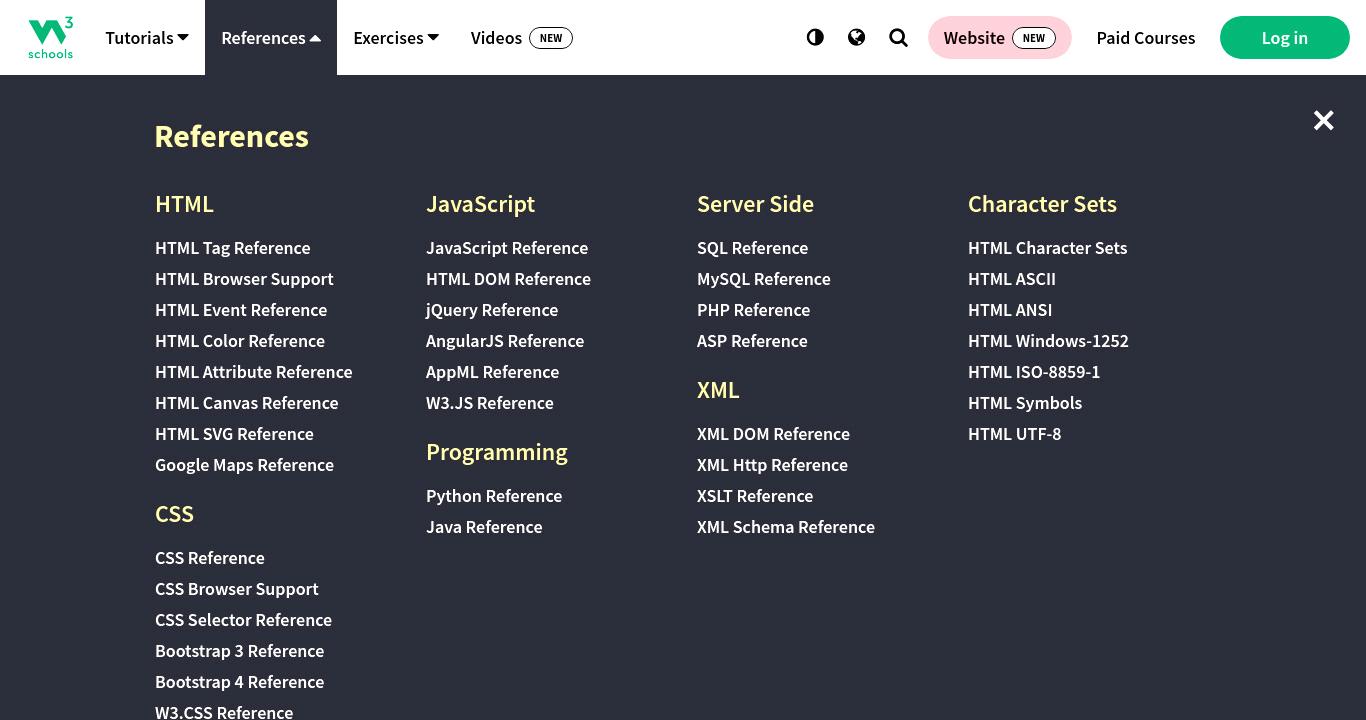Click the Server Side heading
Image resolution: width=1366 pixels, height=720 pixels.
pos(755,204)
